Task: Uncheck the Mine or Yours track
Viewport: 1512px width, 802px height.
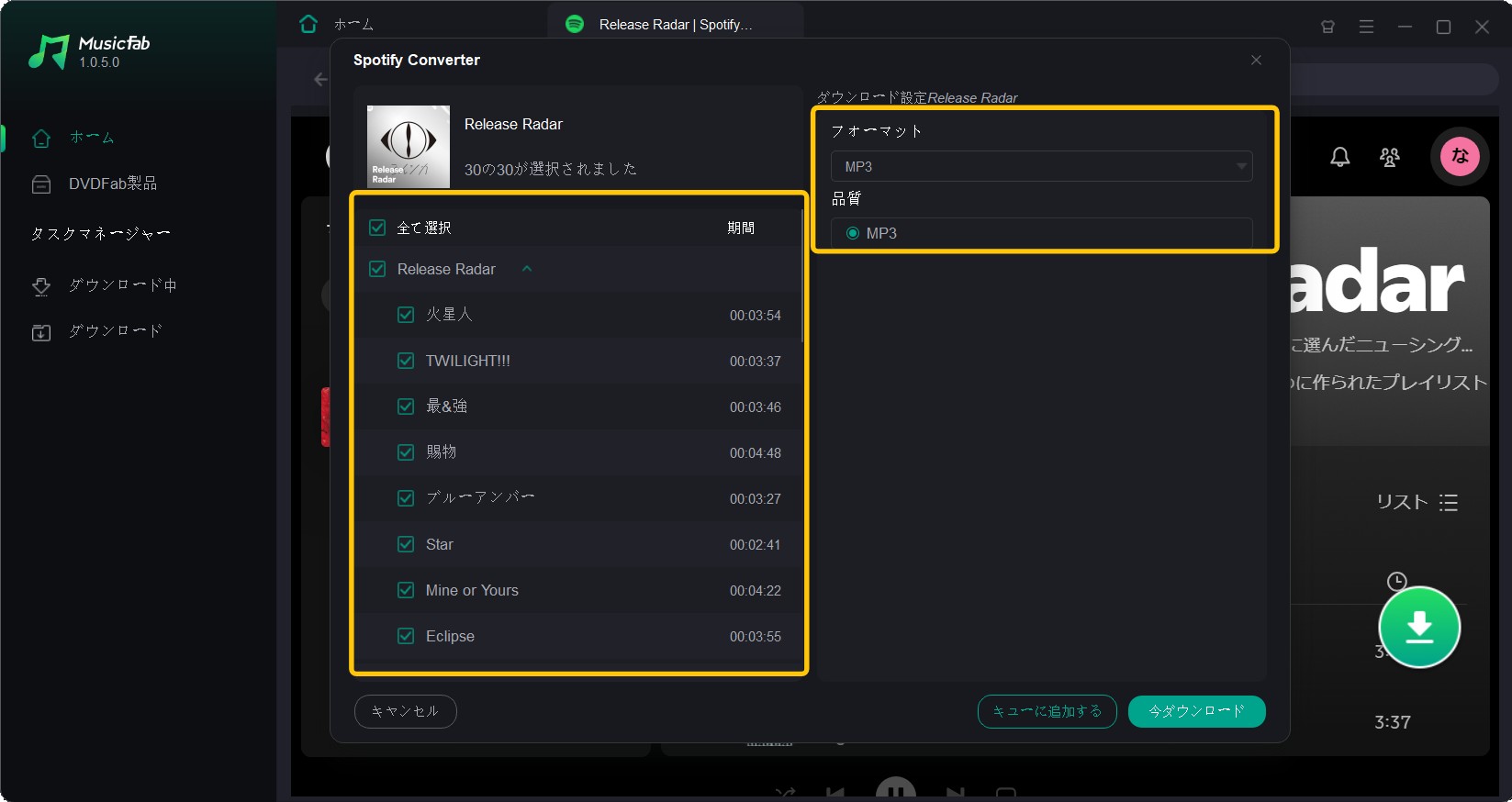Action: click(406, 590)
